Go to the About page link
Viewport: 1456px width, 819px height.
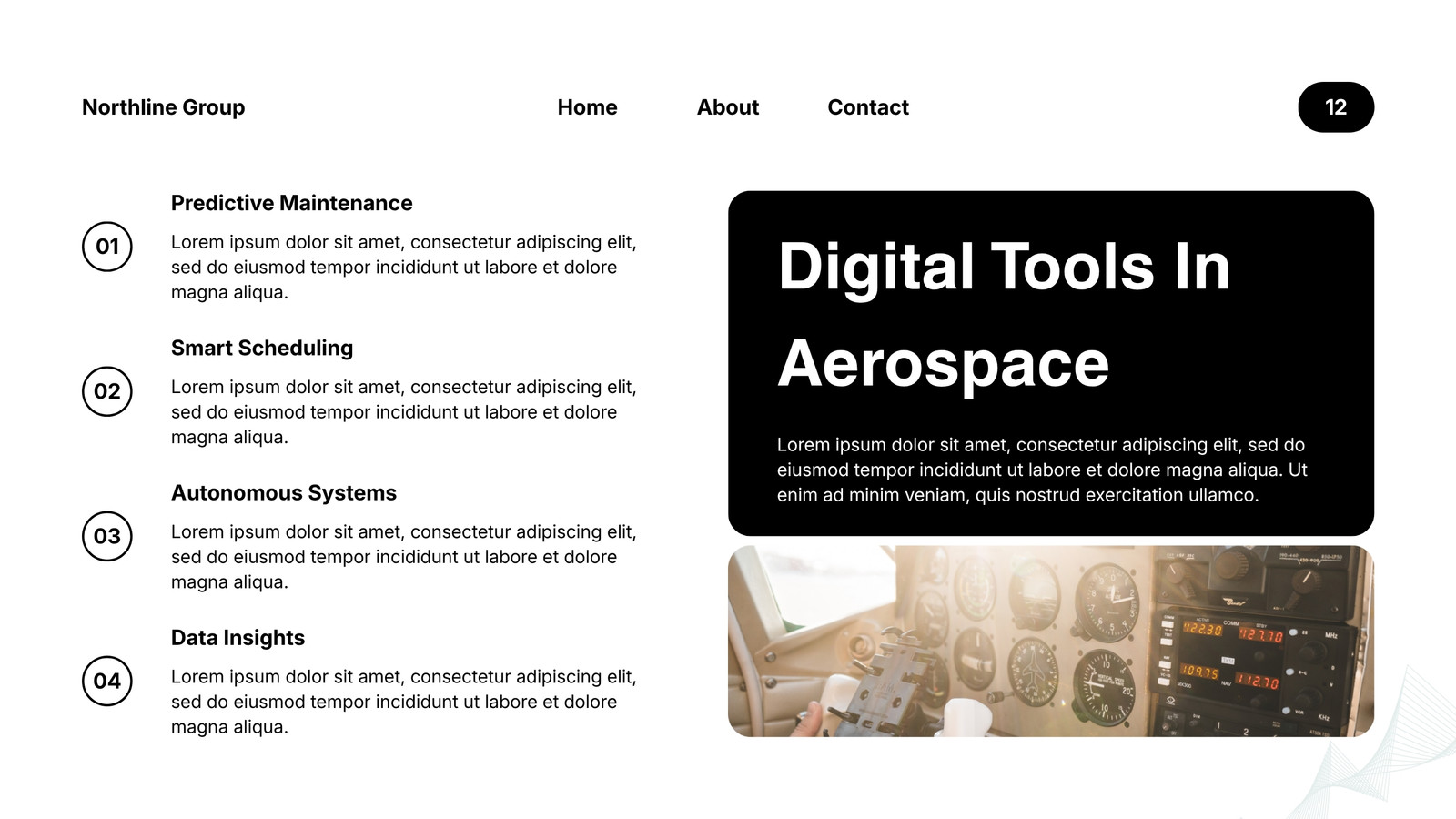point(728,107)
